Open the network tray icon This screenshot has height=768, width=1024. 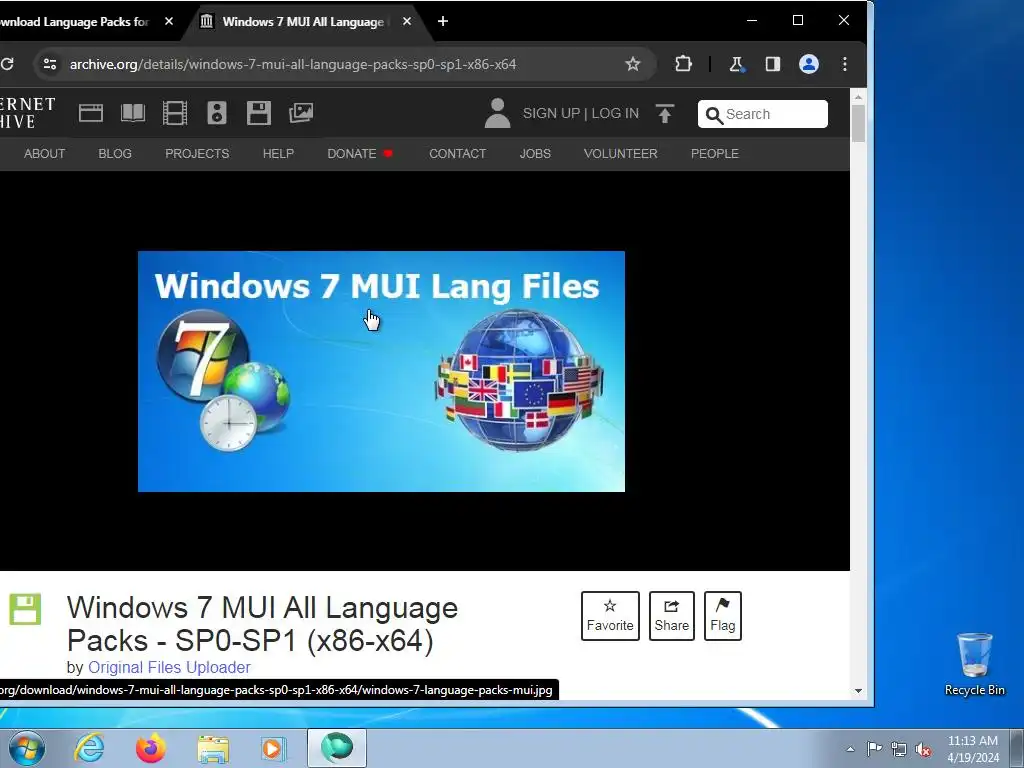[x=899, y=749]
